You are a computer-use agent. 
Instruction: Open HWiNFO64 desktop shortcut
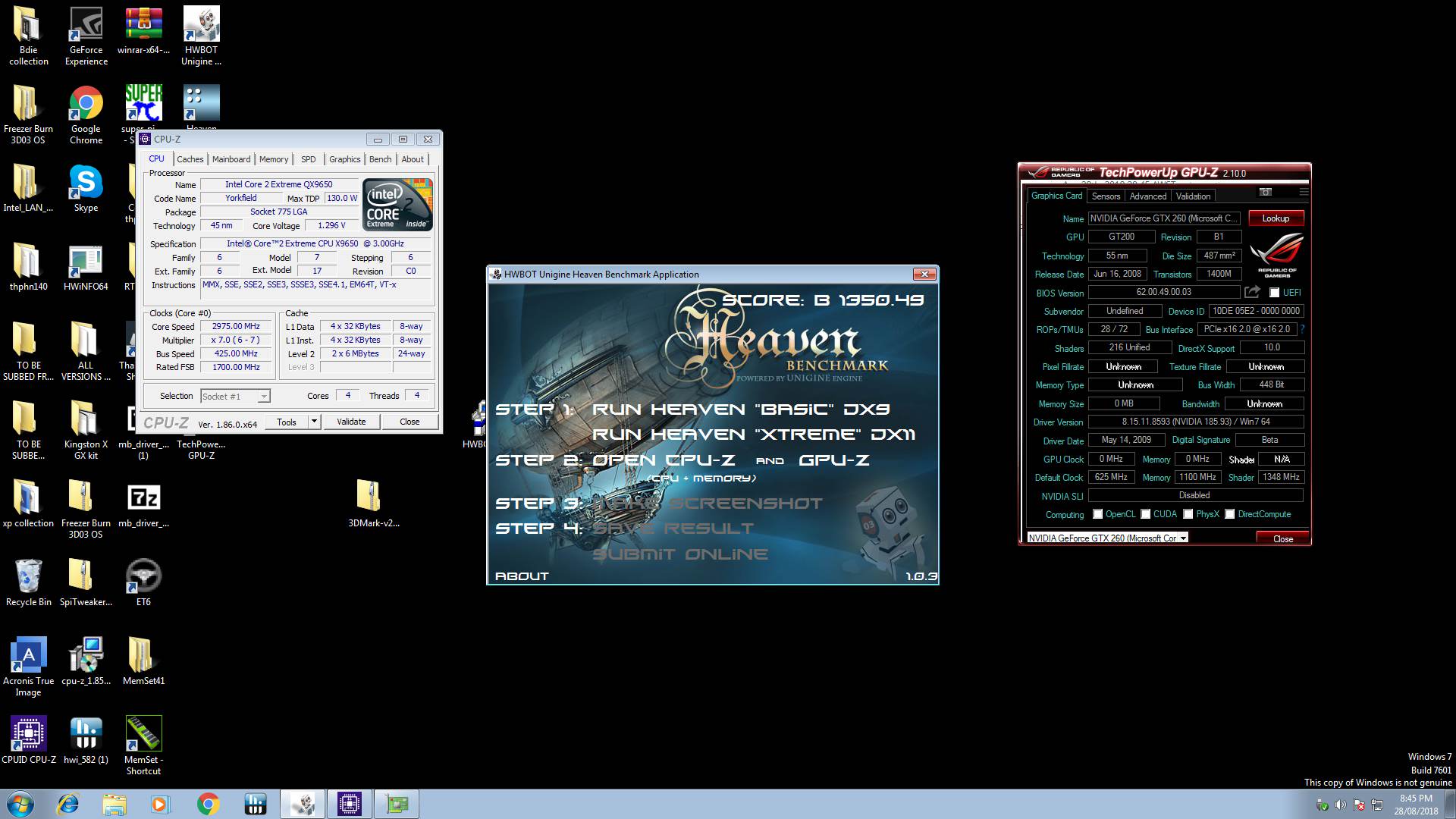86,267
